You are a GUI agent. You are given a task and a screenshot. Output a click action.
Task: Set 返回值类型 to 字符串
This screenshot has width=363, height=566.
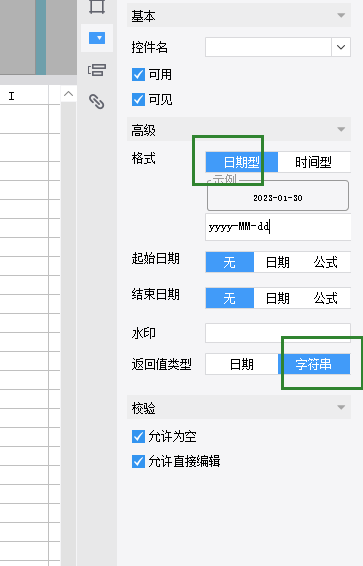tap(314, 364)
